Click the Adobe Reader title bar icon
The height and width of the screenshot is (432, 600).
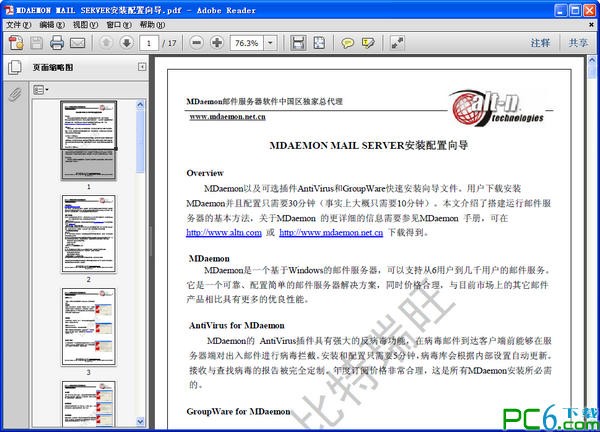coord(9,10)
